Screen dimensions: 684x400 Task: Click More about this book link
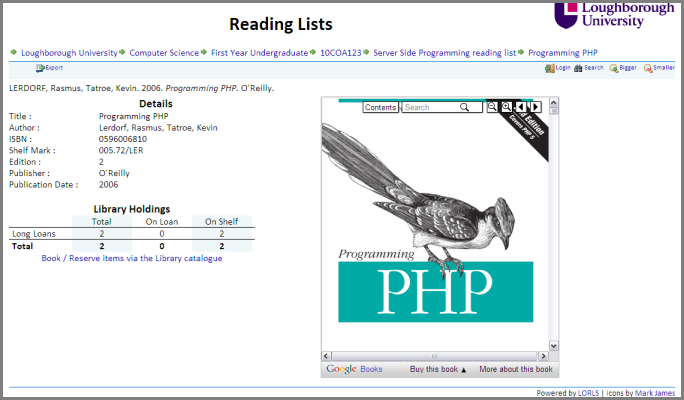pos(515,369)
